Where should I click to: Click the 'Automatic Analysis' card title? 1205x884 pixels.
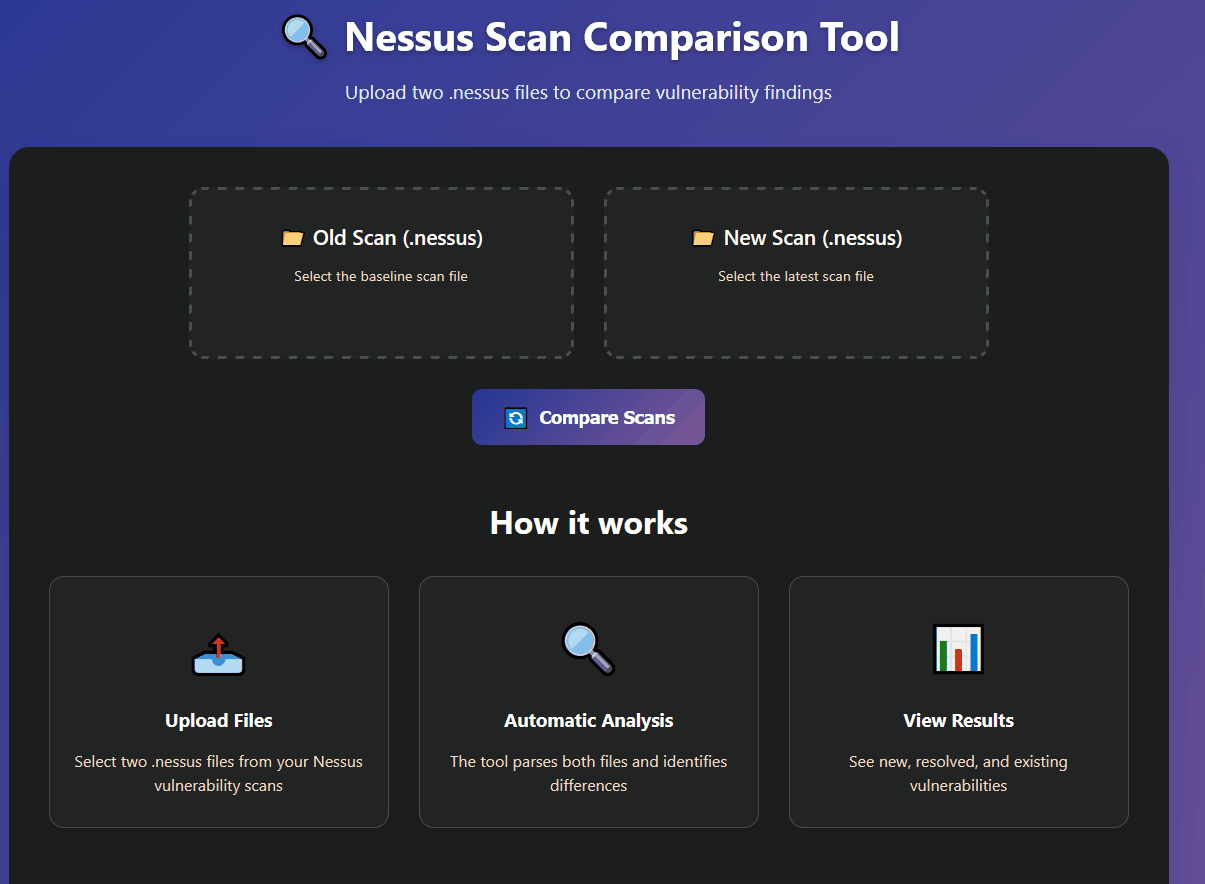(x=589, y=721)
